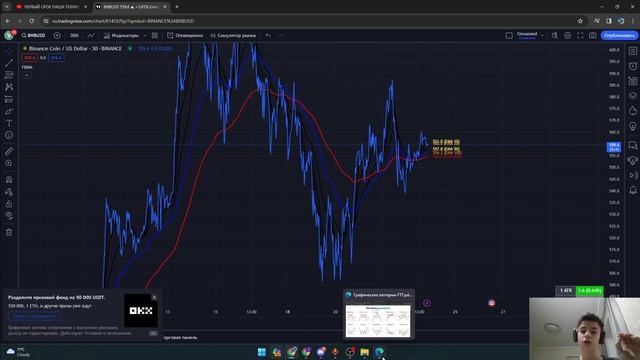Open the ideas lightbulb panel

pos(633,126)
